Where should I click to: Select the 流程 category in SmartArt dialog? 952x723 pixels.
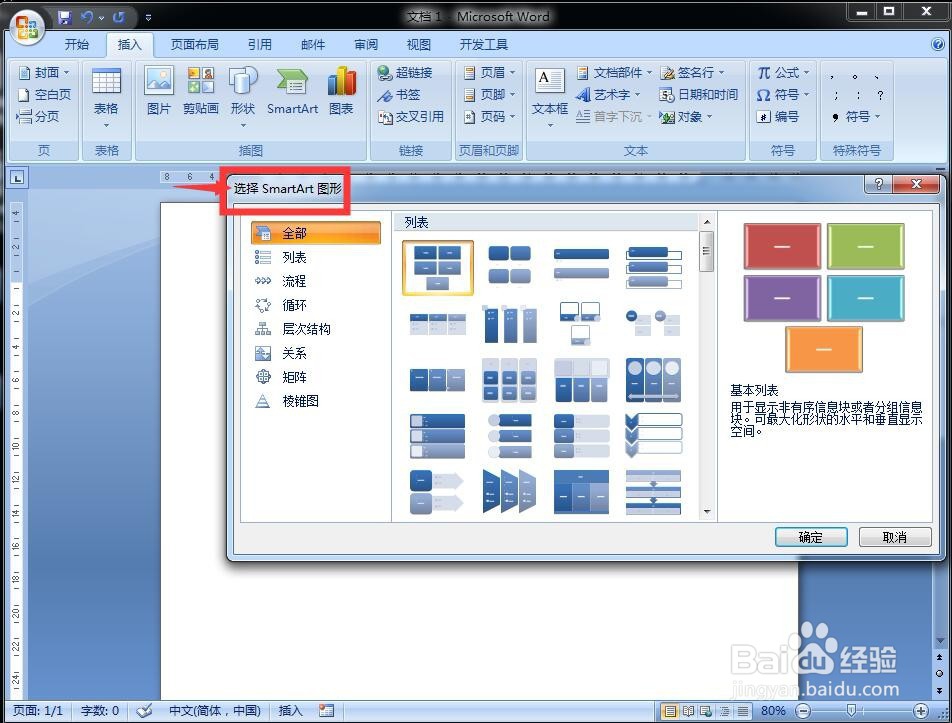click(x=293, y=281)
